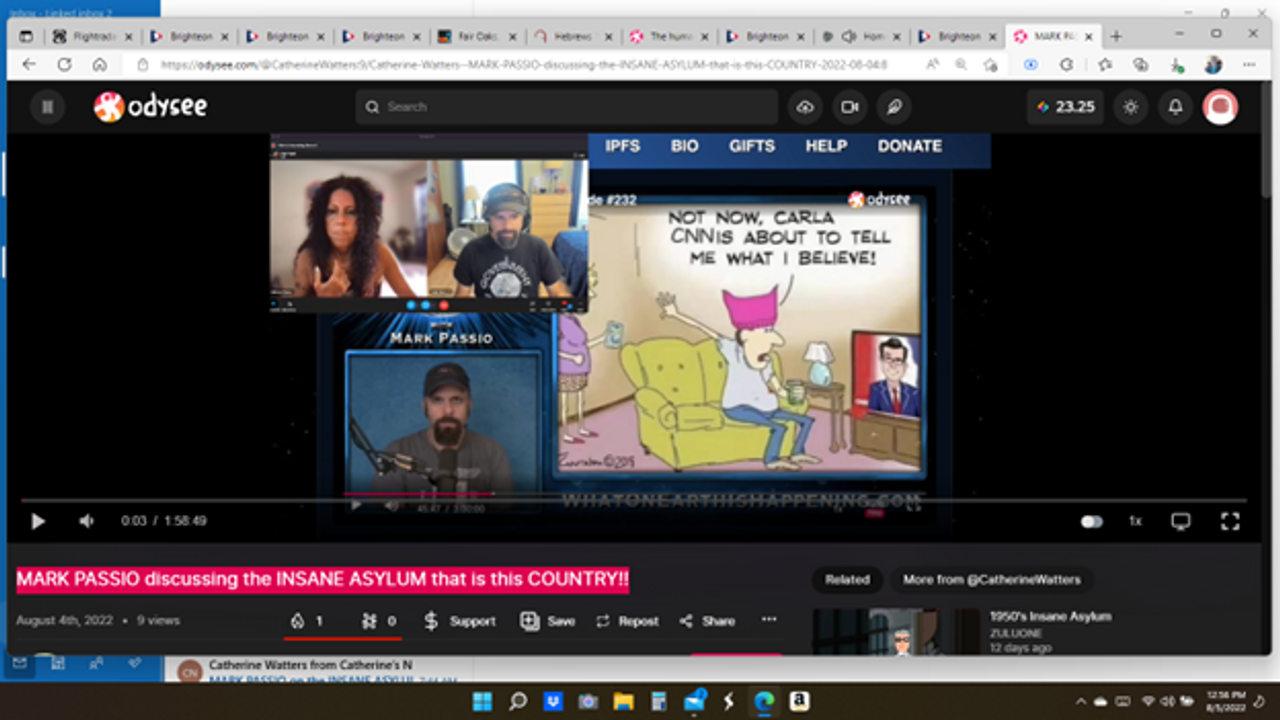Open the Odysee profile avatar menu
The height and width of the screenshot is (720, 1280).
pos(1220,107)
